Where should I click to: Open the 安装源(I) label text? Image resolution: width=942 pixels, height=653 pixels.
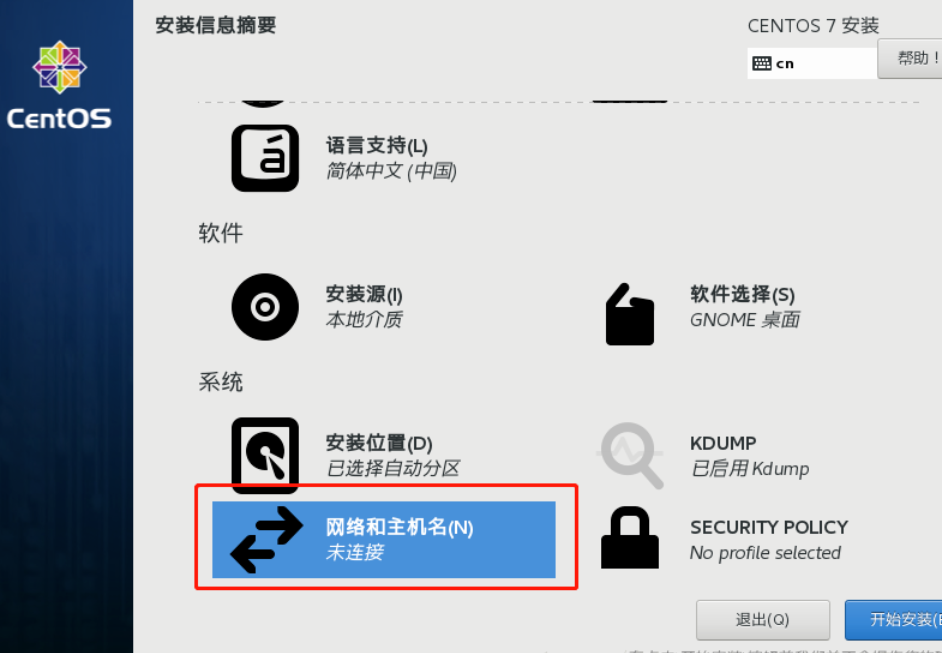(x=364, y=294)
